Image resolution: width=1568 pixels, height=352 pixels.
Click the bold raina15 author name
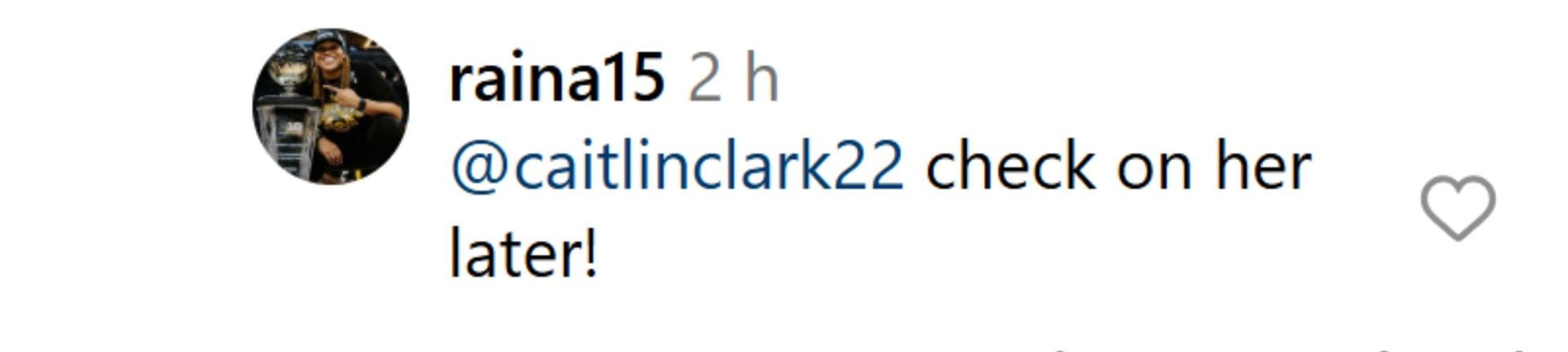tap(557, 79)
